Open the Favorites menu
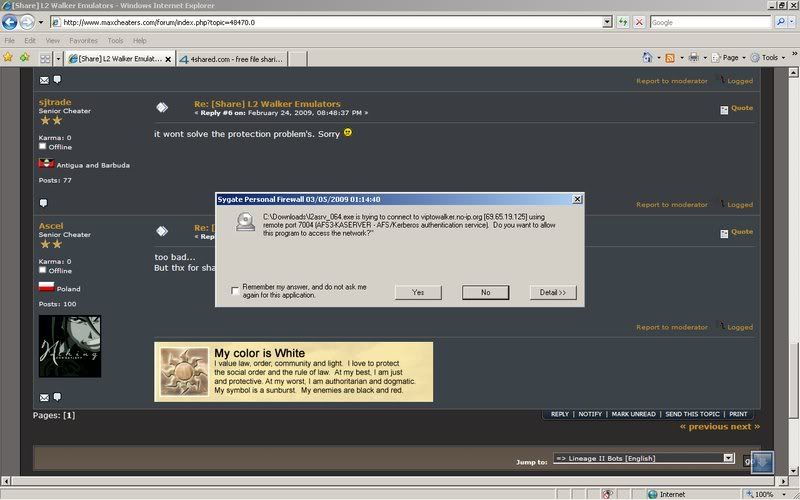Screen dimensions: 800x500 tap(83, 40)
